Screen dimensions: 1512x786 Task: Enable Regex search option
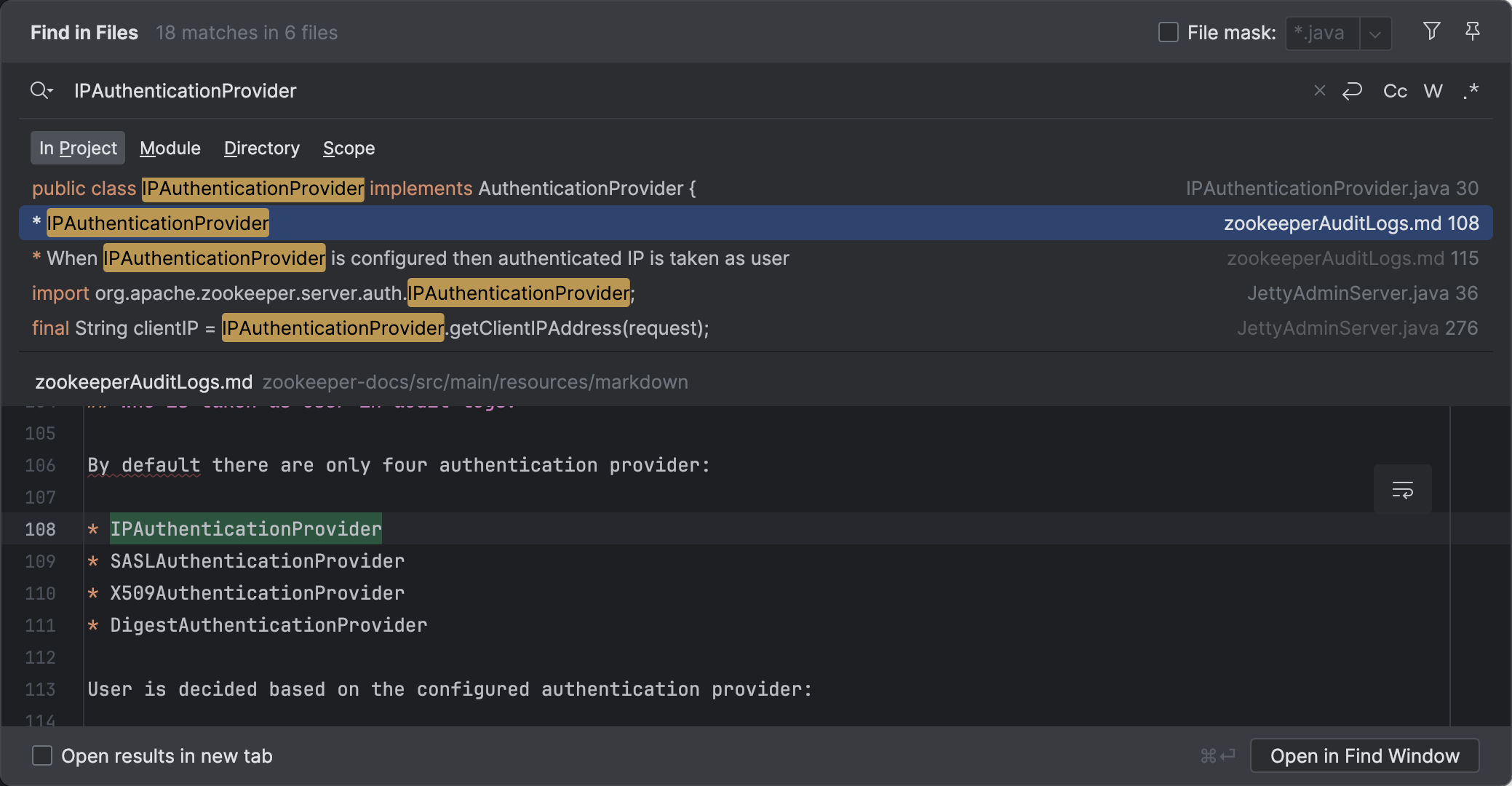click(x=1471, y=91)
